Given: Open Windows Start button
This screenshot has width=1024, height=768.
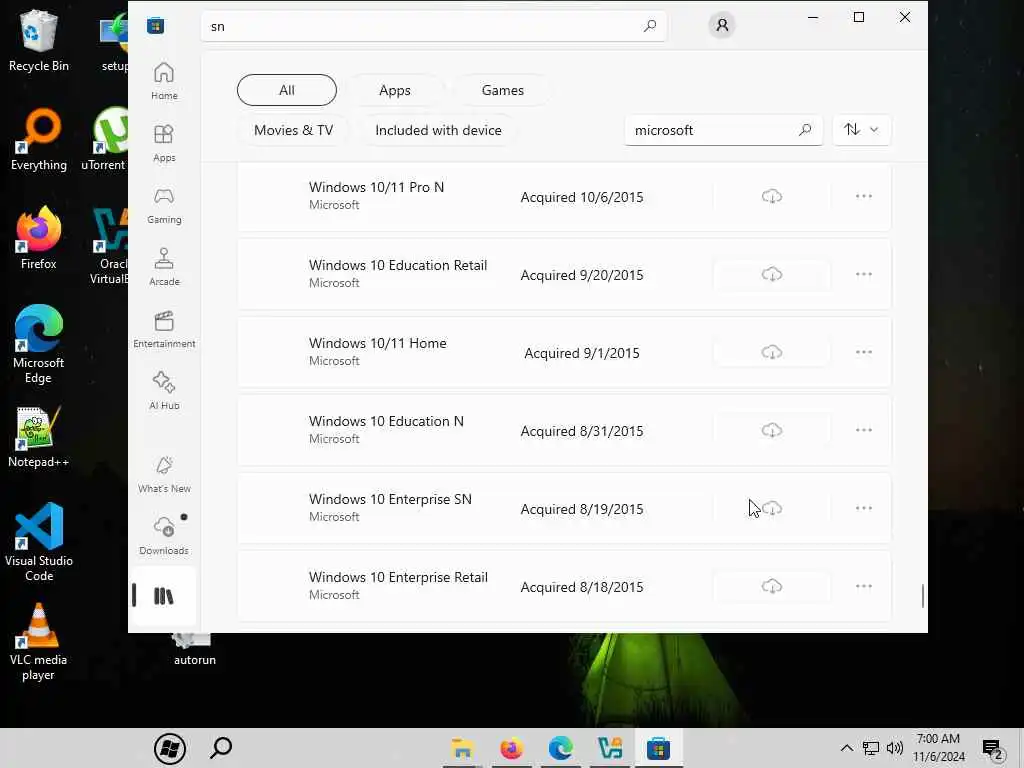Looking at the screenshot, I should coord(170,748).
